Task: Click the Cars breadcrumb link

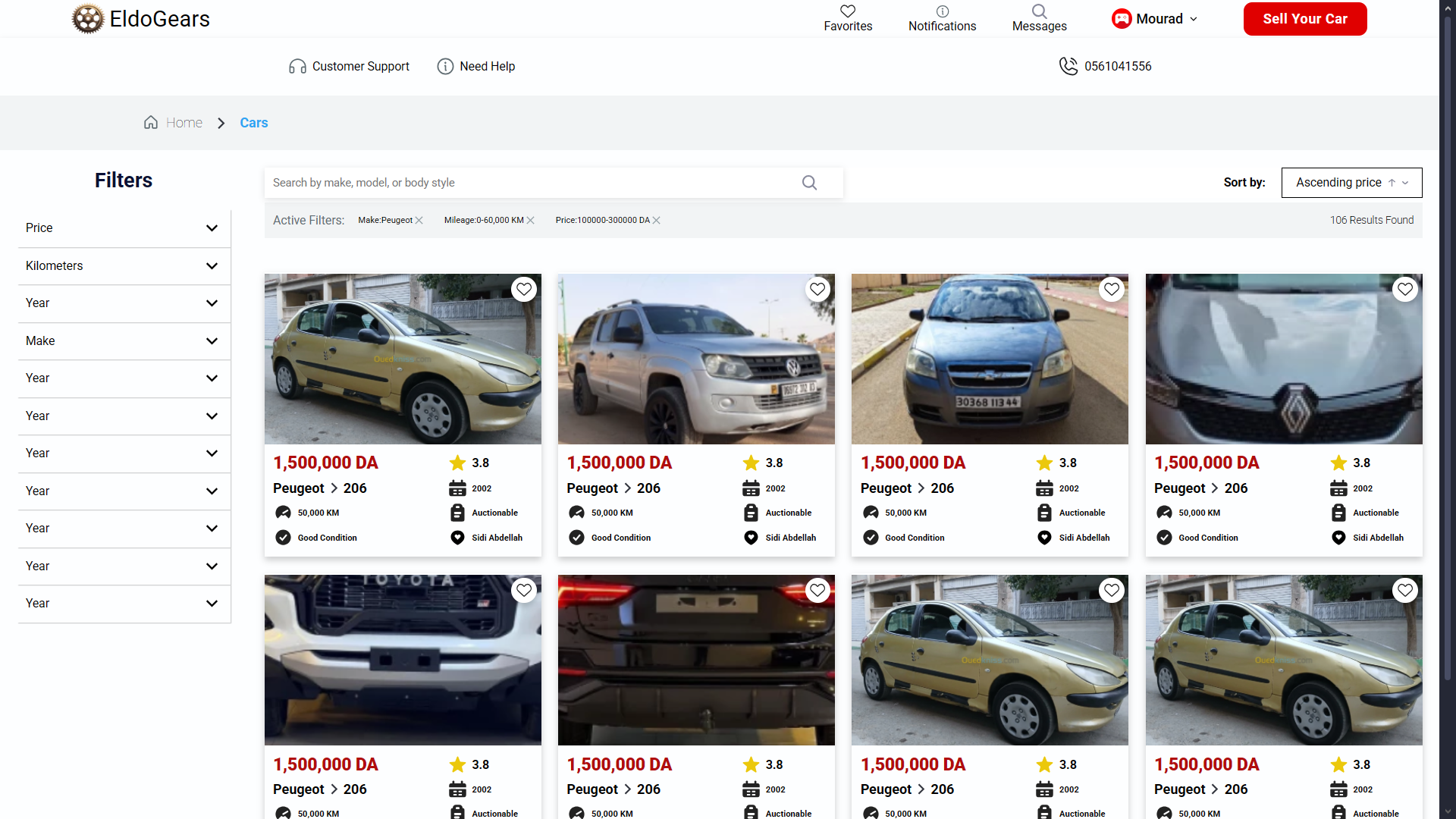Action: [254, 123]
